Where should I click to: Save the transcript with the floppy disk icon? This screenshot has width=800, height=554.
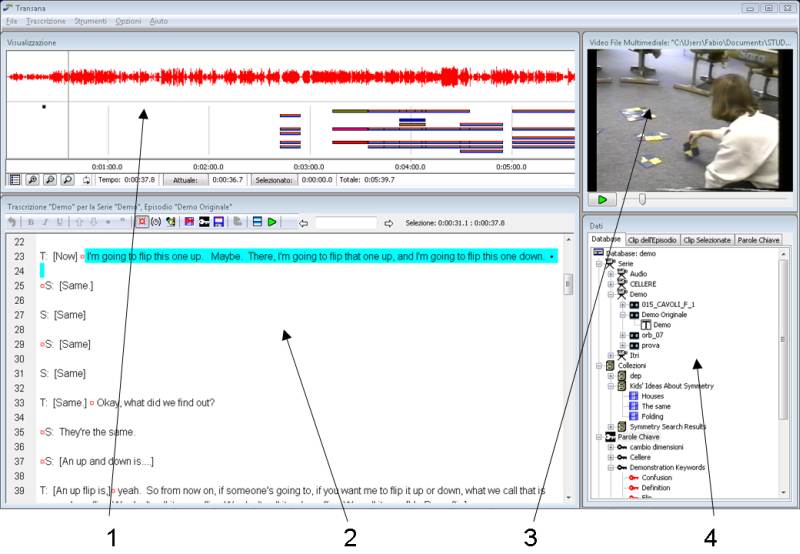pyautogui.click(x=218, y=222)
